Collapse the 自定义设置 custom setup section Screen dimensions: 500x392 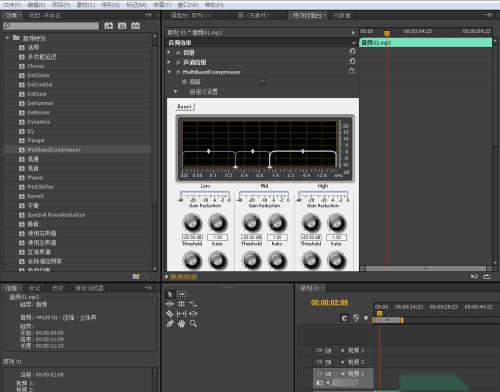pyautogui.click(x=175, y=91)
